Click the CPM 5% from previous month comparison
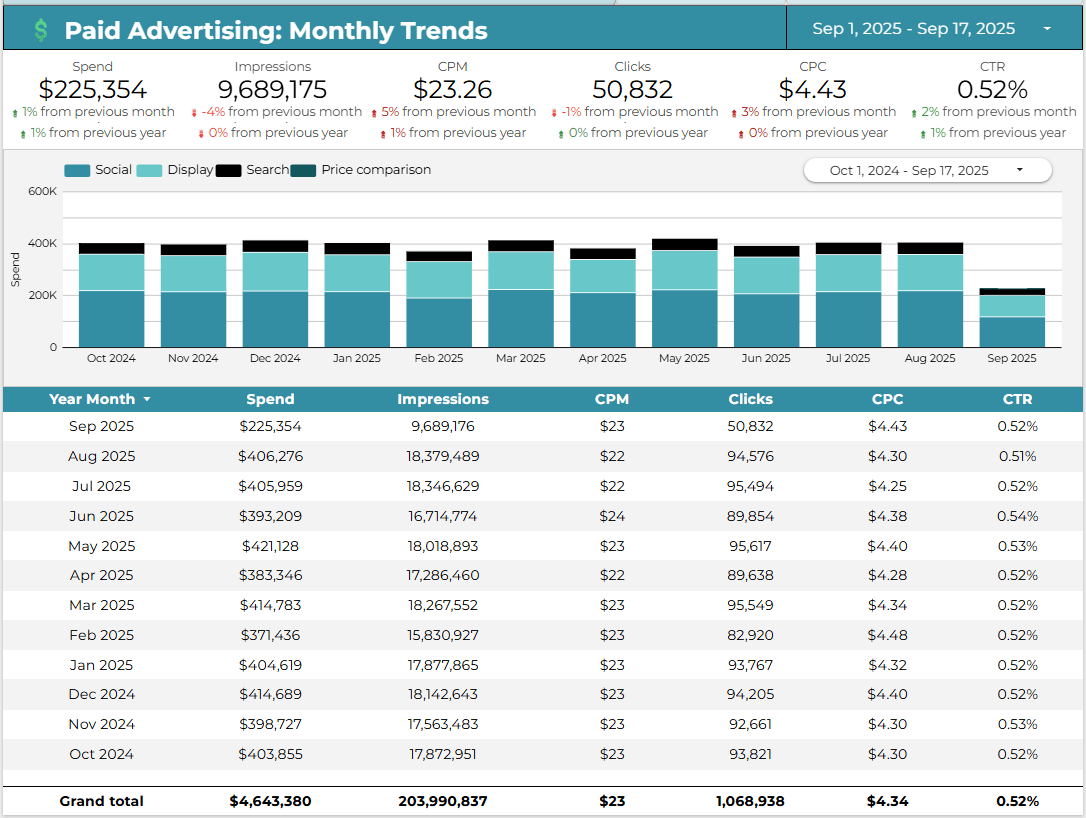Image resolution: width=1086 pixels, height=818 pixels. click(x=453, y=112)
